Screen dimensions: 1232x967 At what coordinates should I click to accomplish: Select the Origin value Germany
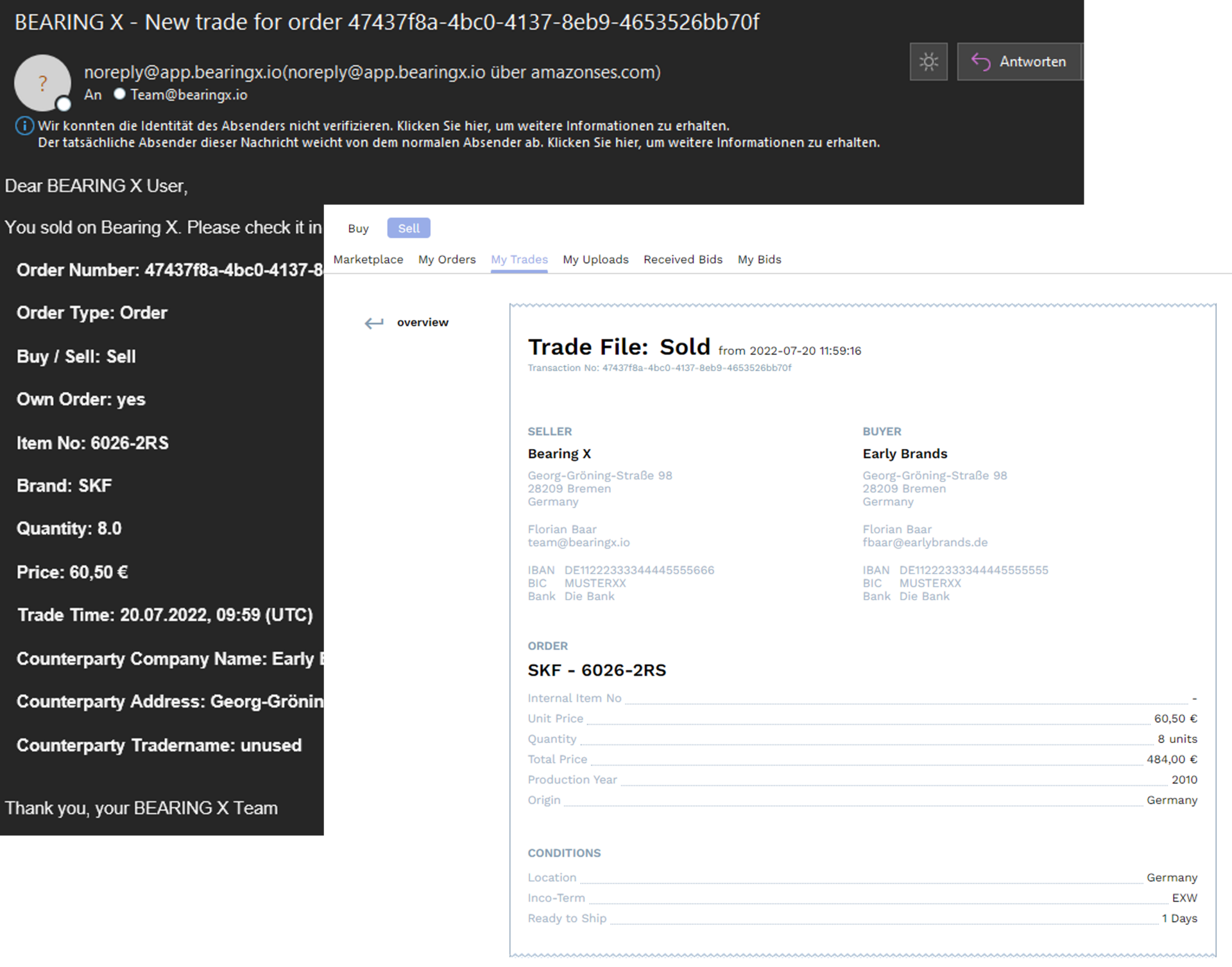(1172, 801)
